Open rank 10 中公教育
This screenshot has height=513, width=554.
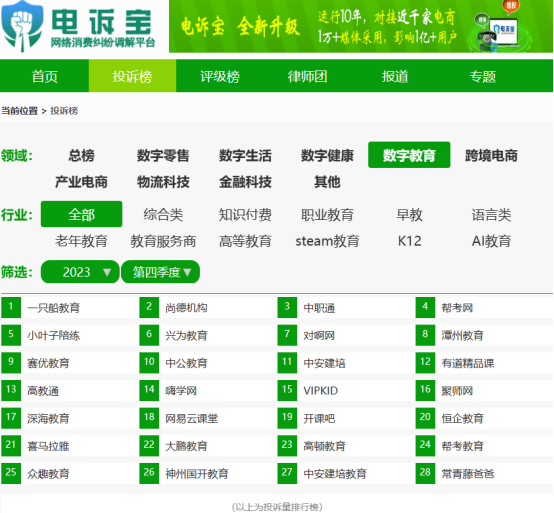tap(186, 363)
